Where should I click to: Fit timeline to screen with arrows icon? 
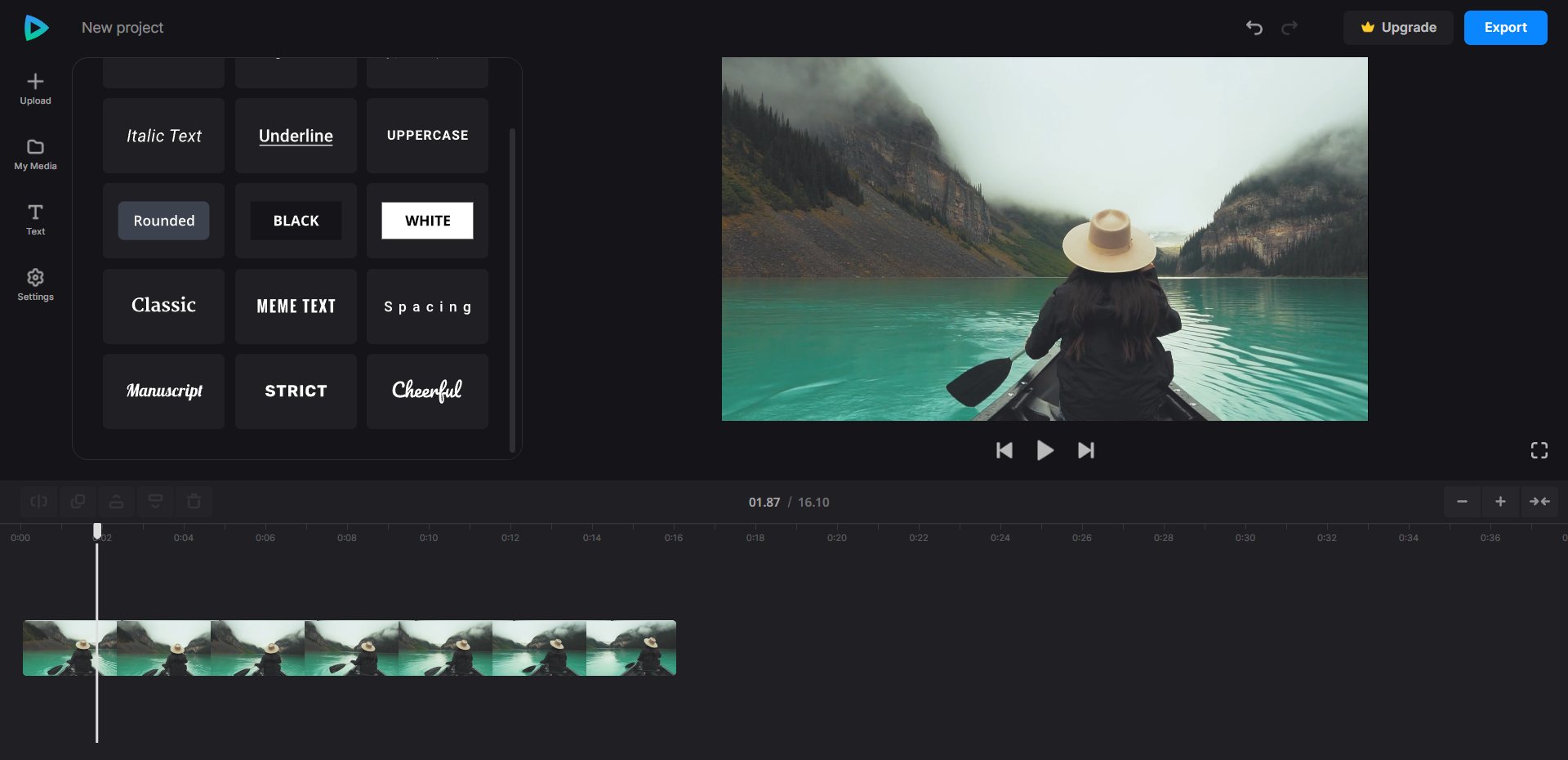point(1539,501)
